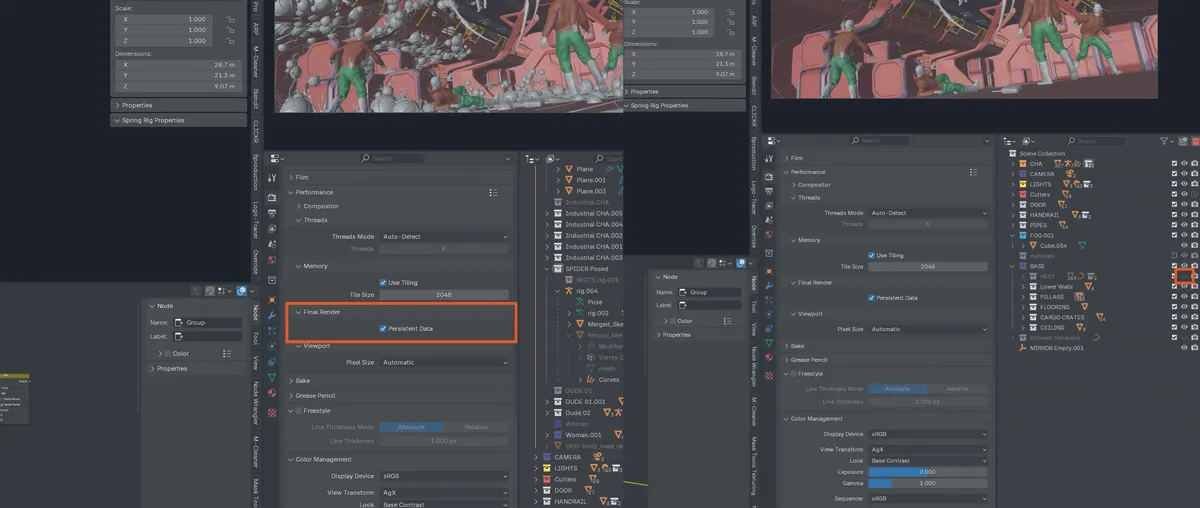Click the CHA collection icon

point(1023,164)
